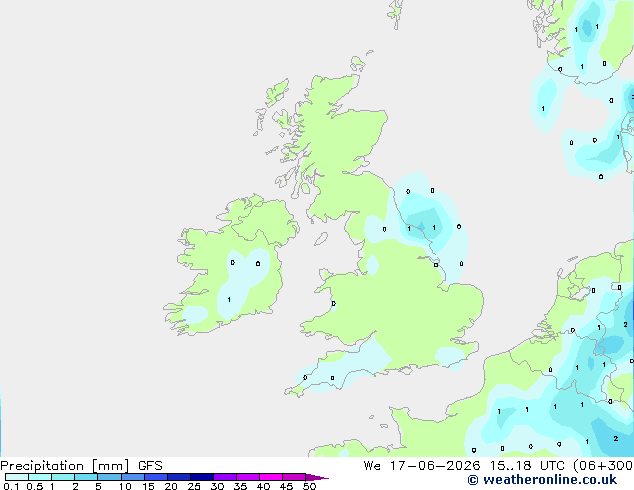Select the 0.1–0.5 mm legend color swatch
Image resolution: width=634 pixels, height=490 pixels.
(17, 477)
